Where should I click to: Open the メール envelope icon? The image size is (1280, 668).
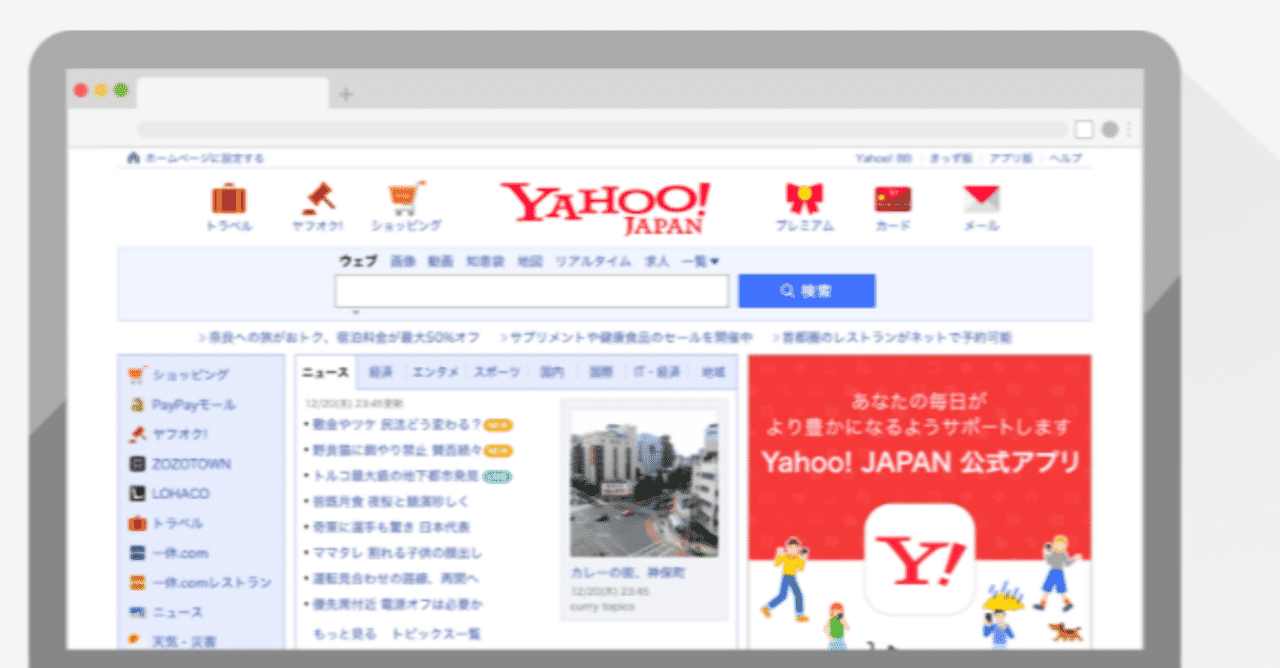tap(981, 199)
